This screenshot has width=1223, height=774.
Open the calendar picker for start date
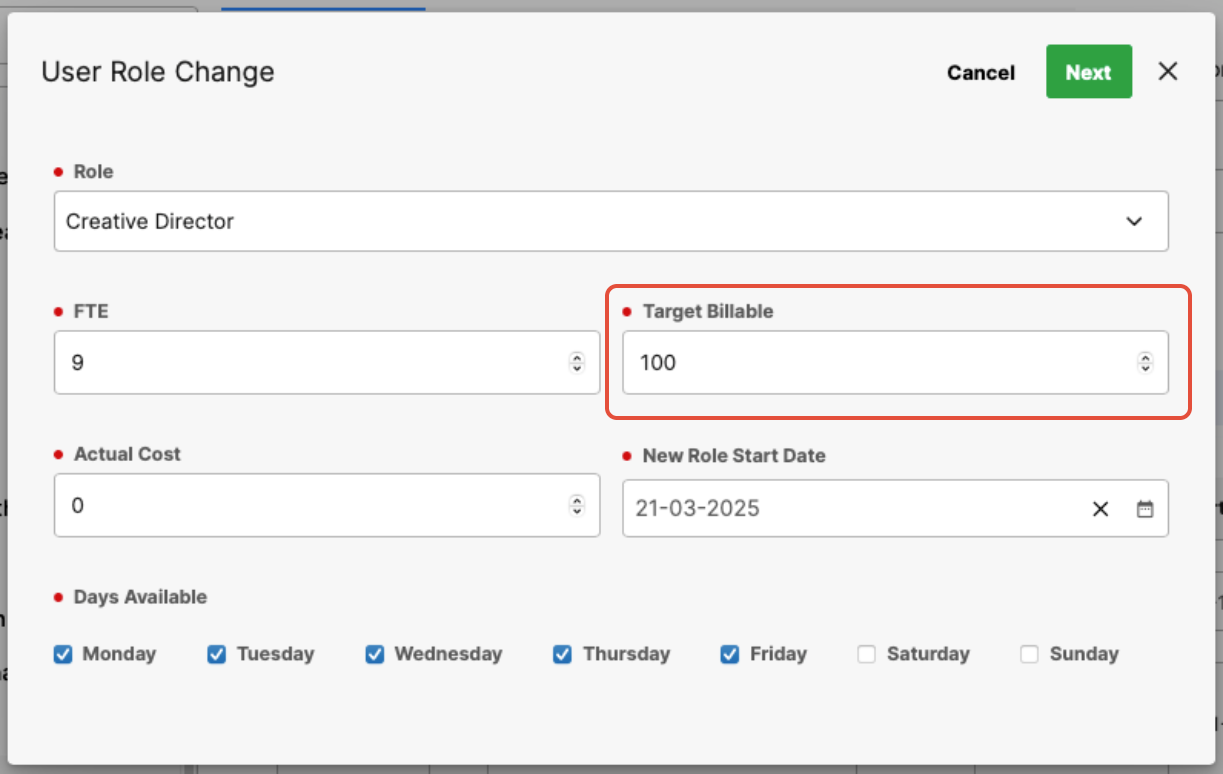1145,509
